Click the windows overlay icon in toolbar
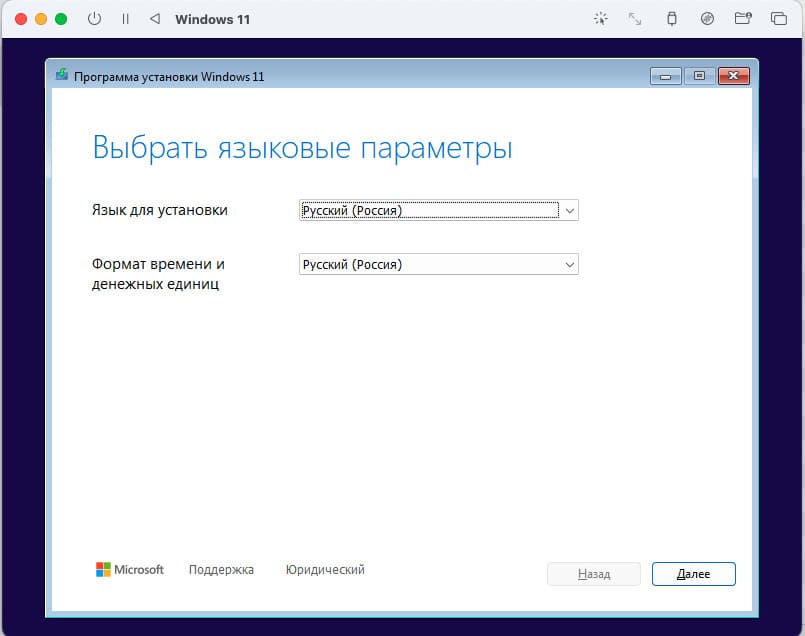The image size is (805, 636). coord(778,19)
